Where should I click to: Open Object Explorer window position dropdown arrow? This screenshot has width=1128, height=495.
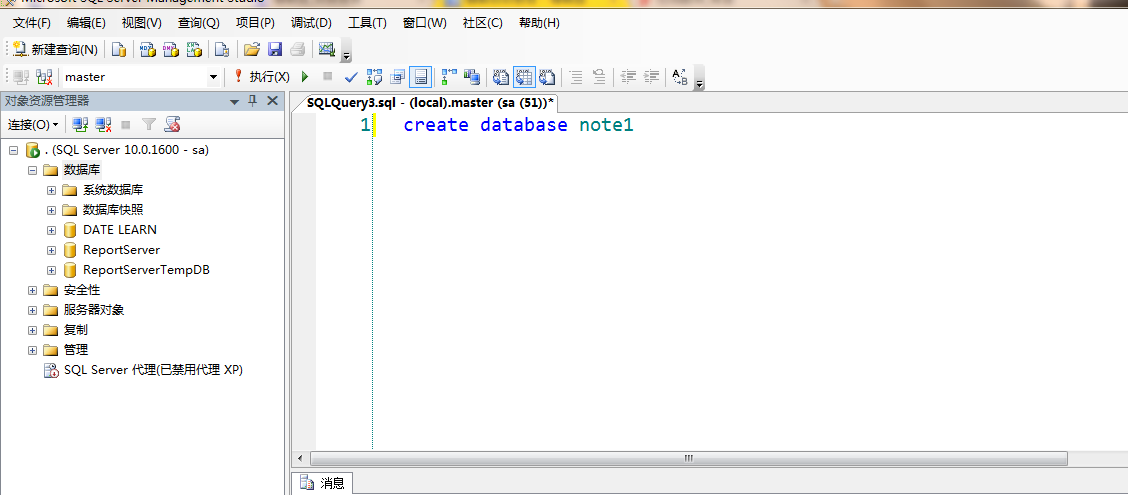pyautogui.click(x=235, y=101)
